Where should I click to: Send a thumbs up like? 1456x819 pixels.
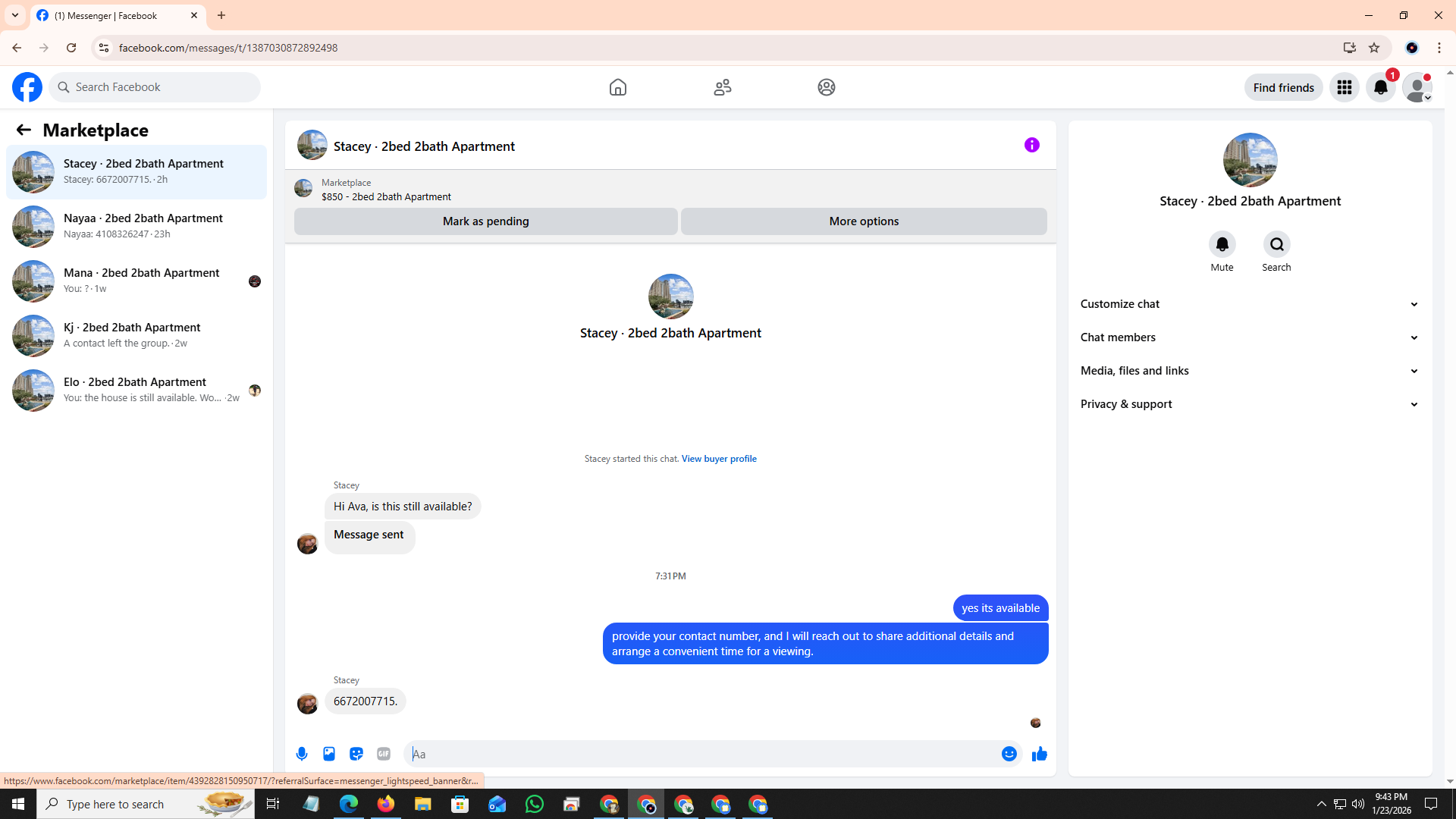click(1039, 754)
